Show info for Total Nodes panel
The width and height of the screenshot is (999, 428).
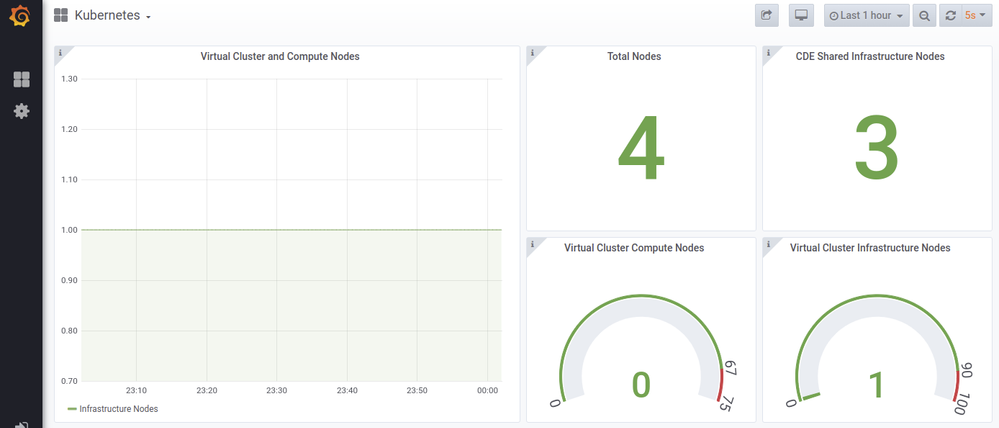pyautogui.click(x=532, y=52)
